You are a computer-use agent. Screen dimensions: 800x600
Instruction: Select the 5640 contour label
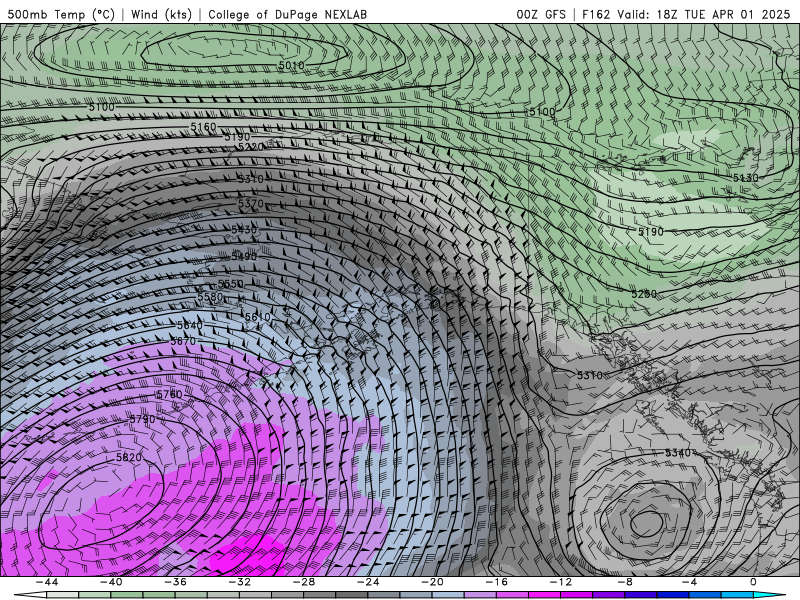click(190, 326)
